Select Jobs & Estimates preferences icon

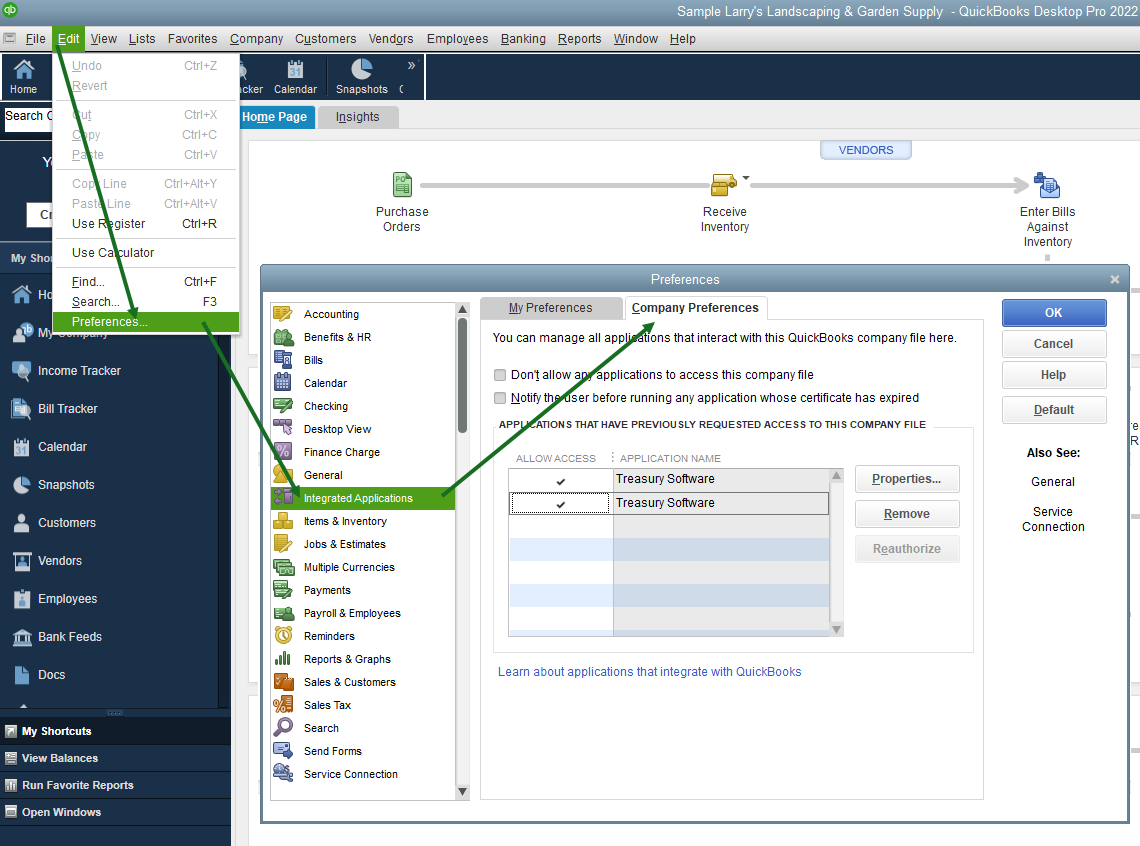(283, 544)
